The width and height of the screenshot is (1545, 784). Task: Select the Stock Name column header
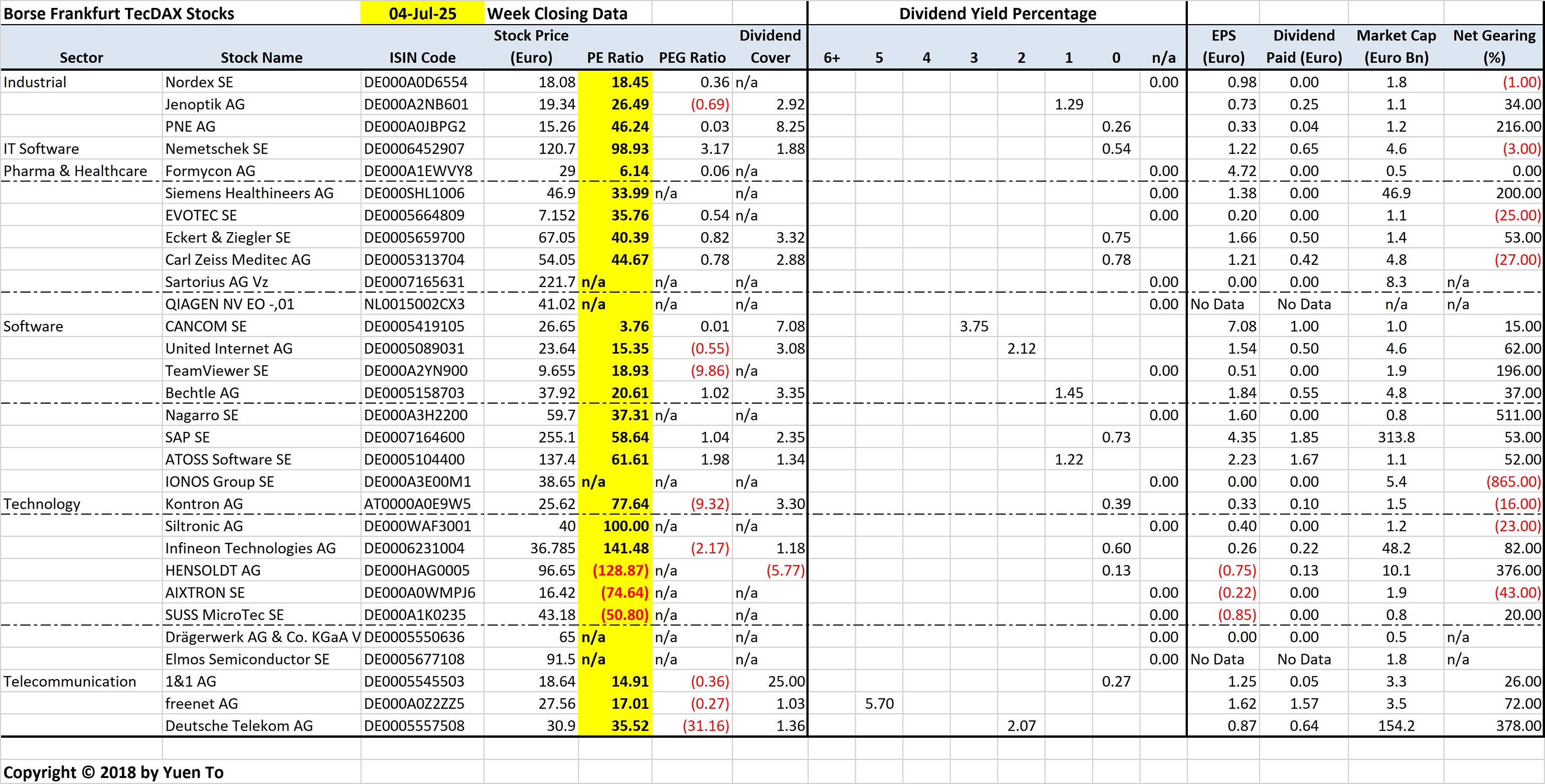click(261, 58)
